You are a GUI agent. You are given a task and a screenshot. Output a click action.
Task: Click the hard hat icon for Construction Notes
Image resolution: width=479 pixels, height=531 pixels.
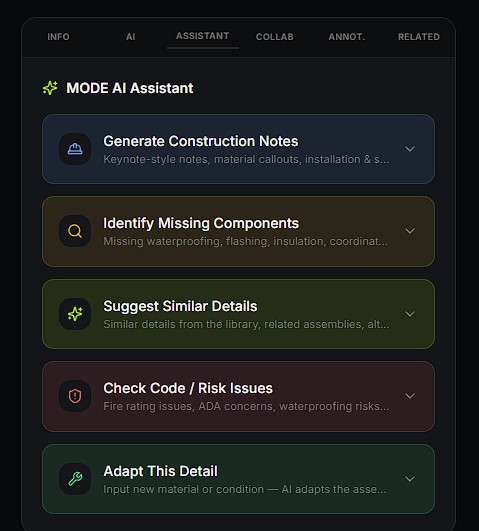pos(75,149)
